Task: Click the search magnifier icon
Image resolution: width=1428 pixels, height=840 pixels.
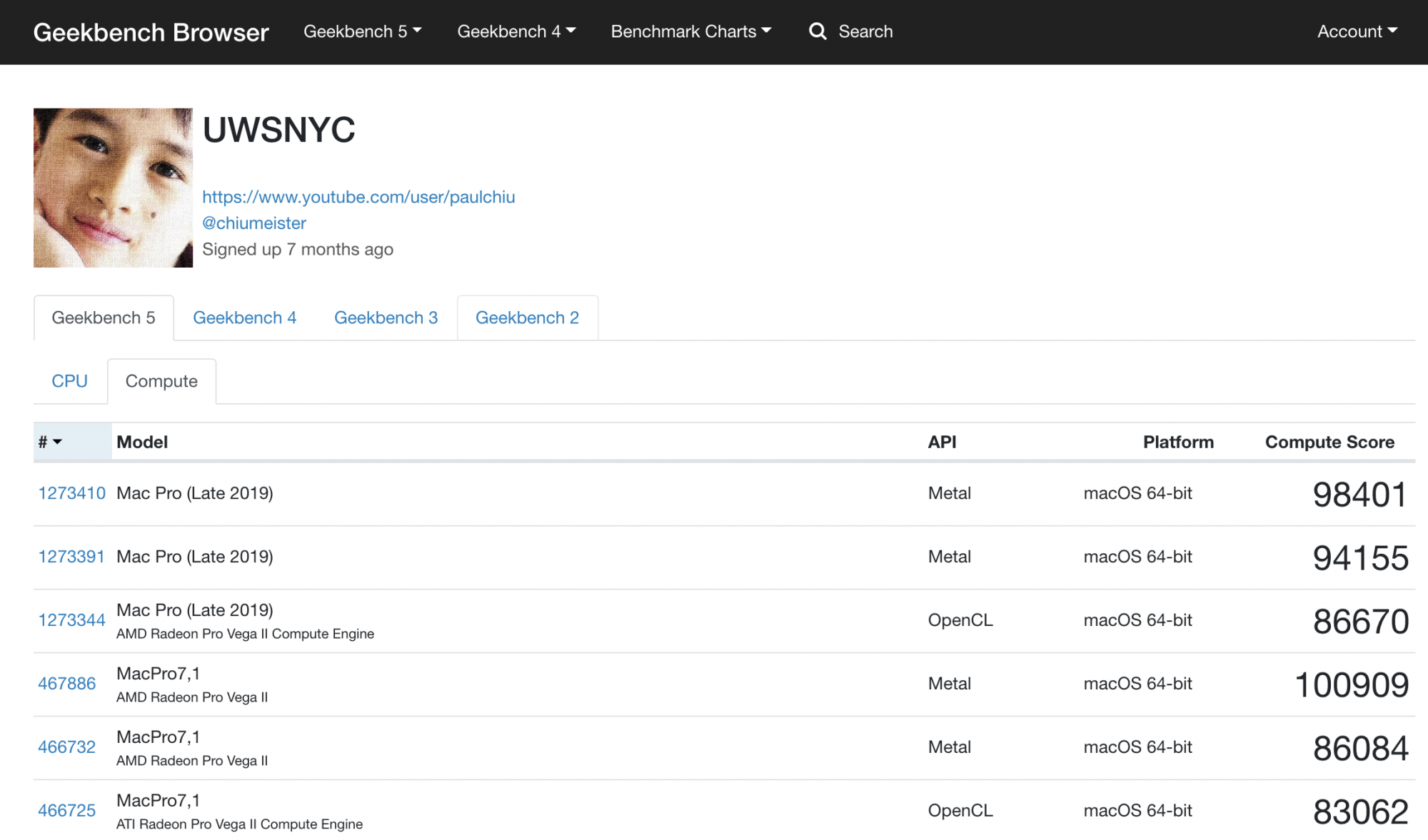Action: click(818, 31)
